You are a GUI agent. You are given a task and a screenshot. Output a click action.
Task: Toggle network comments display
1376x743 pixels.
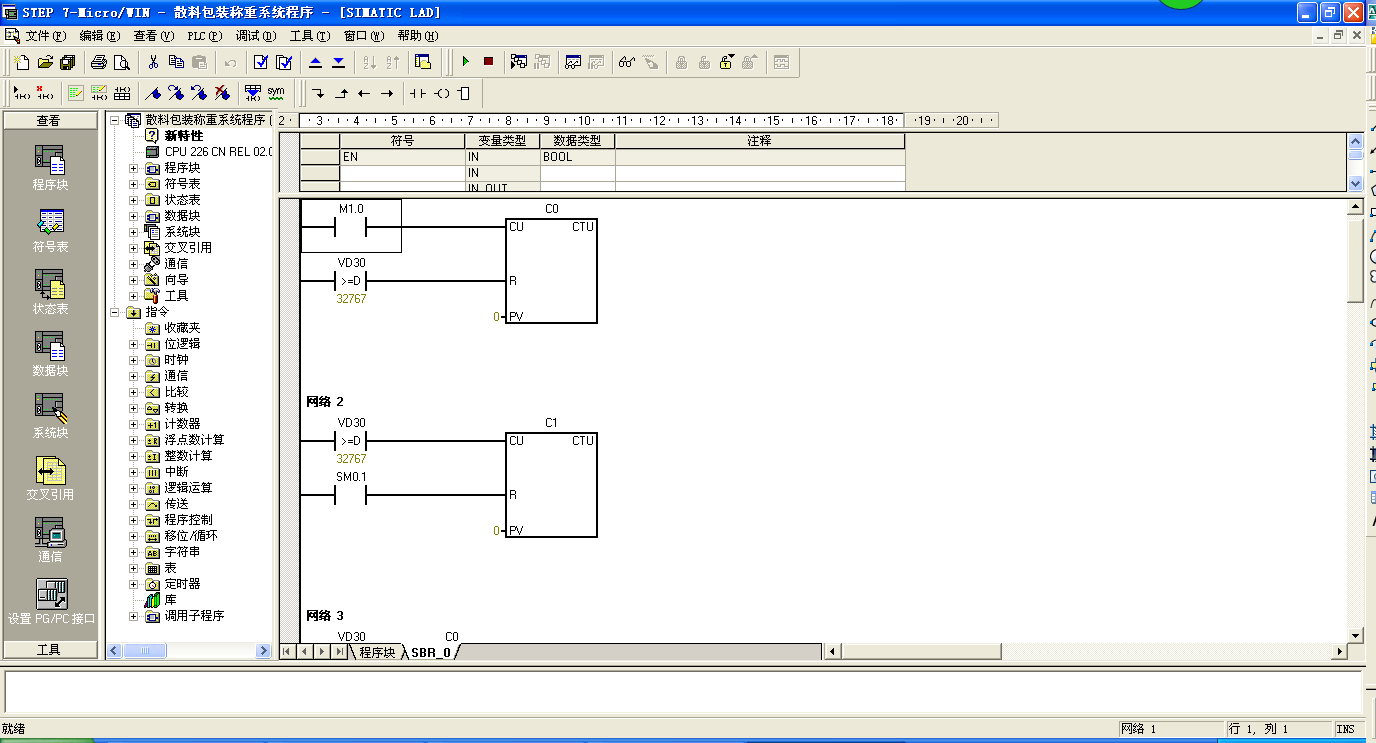[99, 93]
